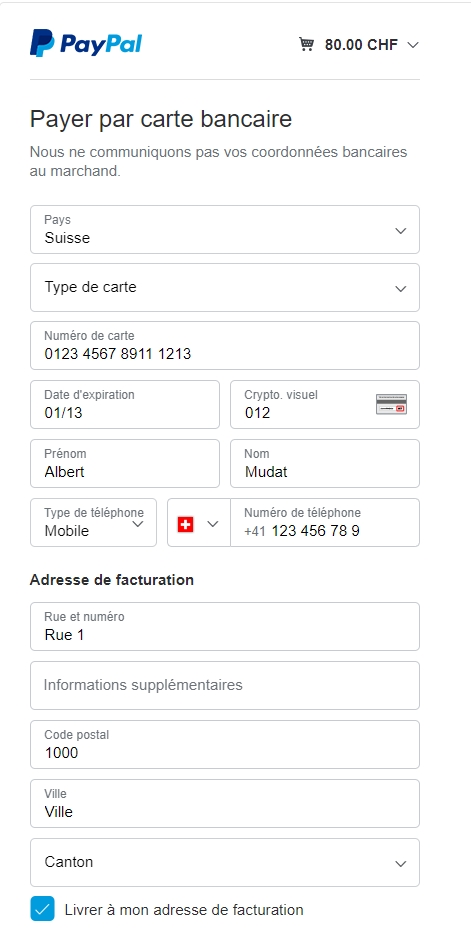Open the Canton dropdown
The image size is (471, 942).
click(x=225, y=863)
